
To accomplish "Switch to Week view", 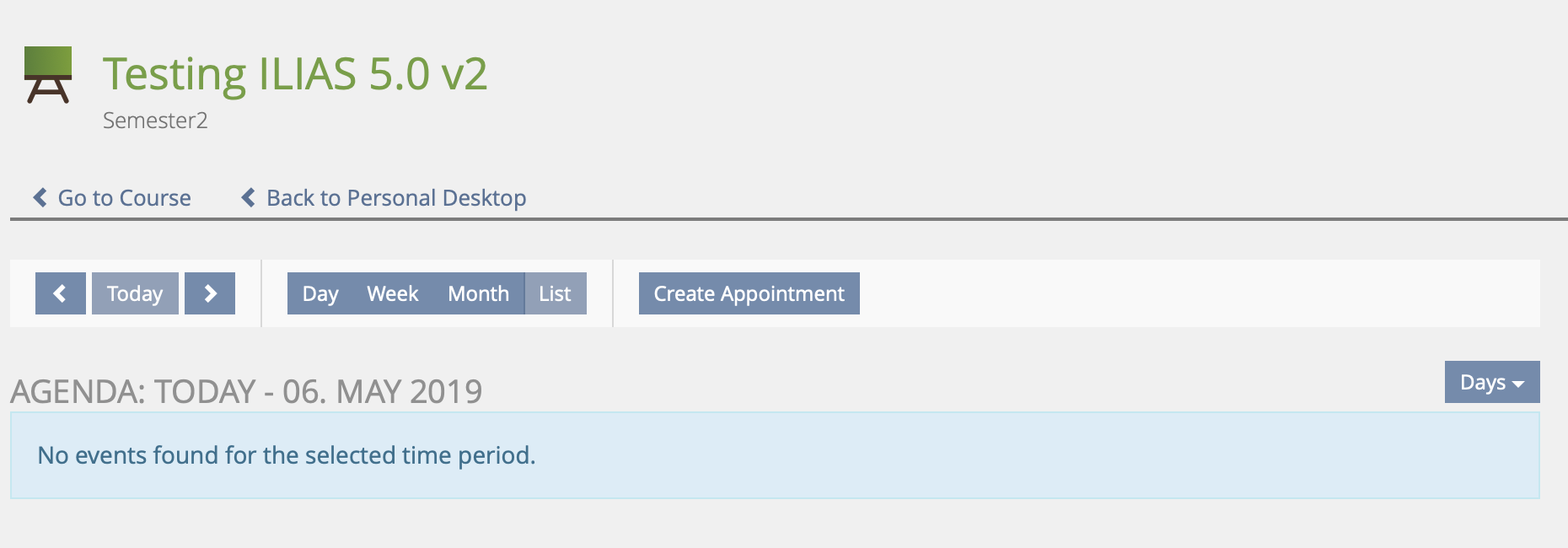I will 392,293.
